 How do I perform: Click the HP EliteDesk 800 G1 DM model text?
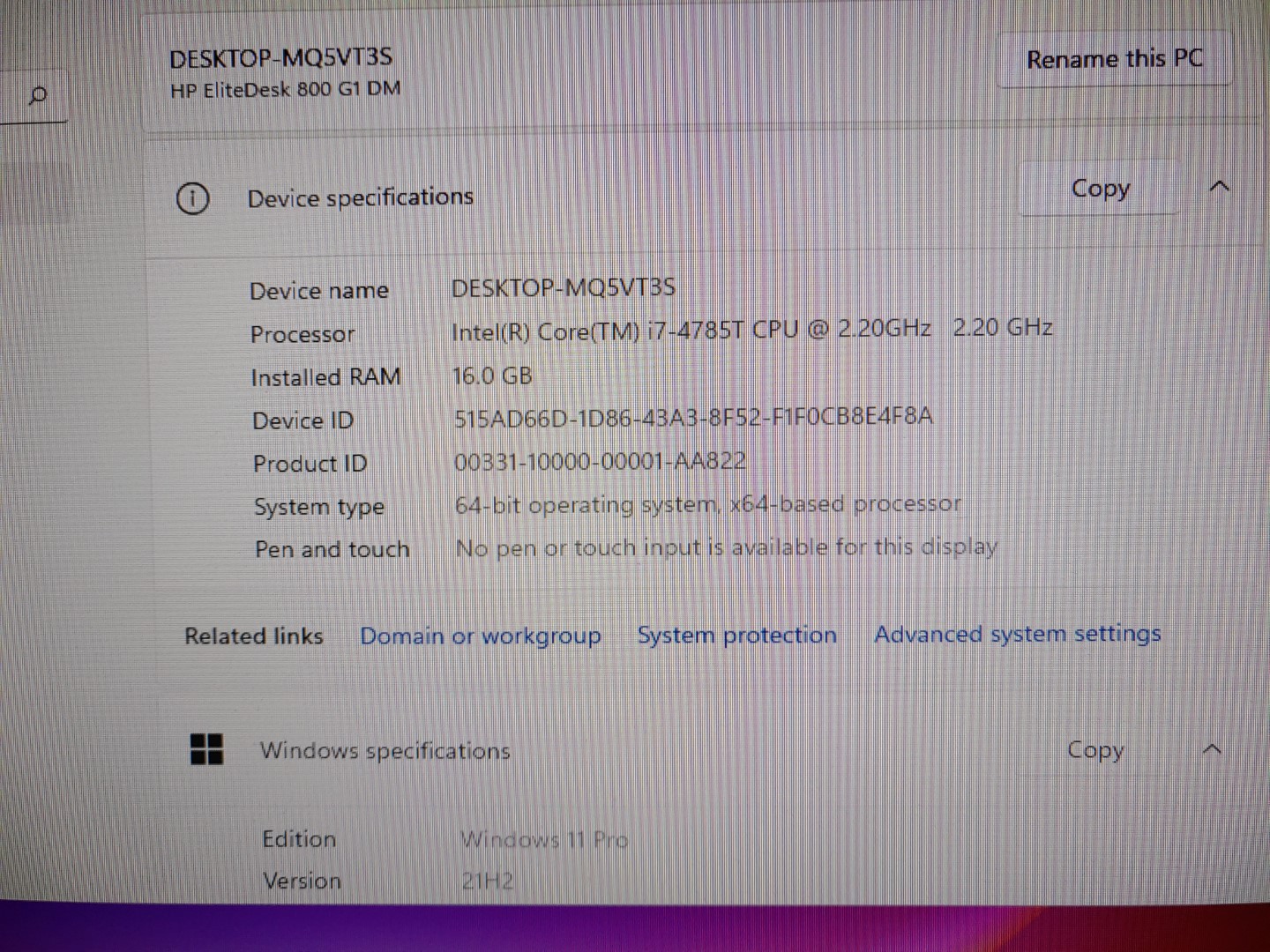[285, 89]
